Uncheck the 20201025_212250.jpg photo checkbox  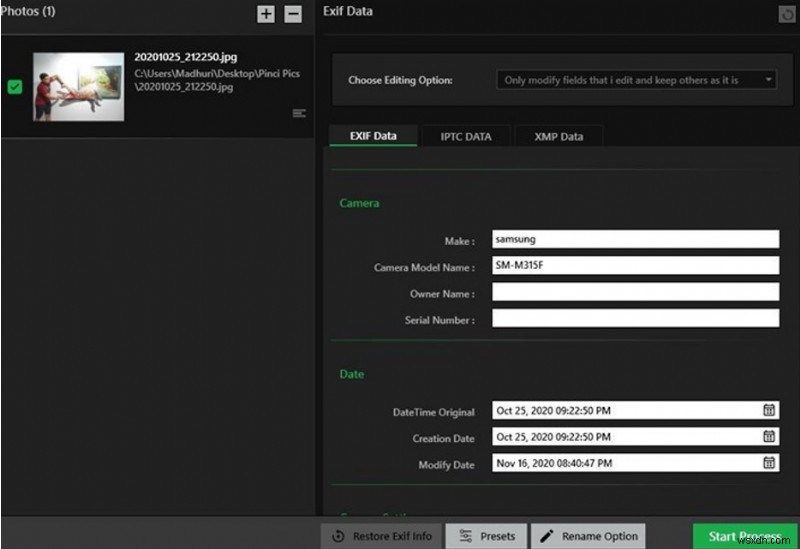pyautogui.click(x=15, y=87)
